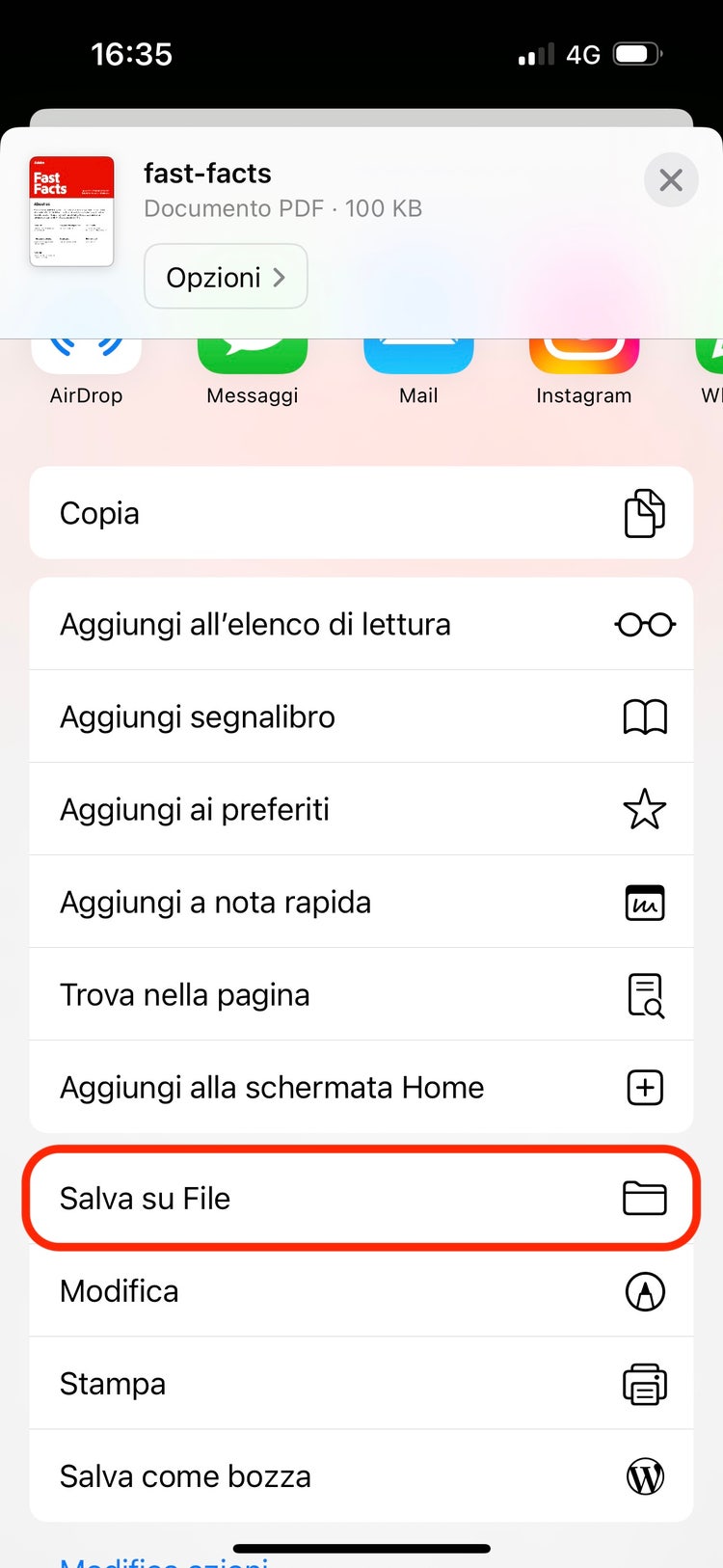Tap the markup pen icon beside Modifica

point(645,1291)
